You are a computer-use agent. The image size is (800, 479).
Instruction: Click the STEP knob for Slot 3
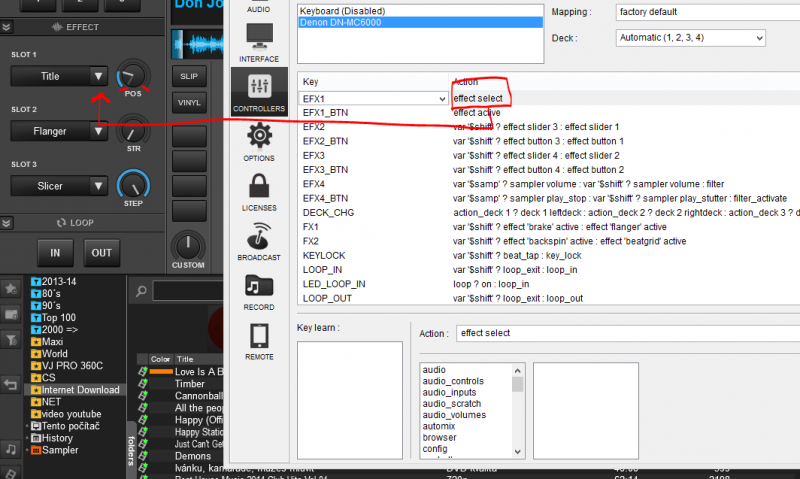click(x=133, y=186)
